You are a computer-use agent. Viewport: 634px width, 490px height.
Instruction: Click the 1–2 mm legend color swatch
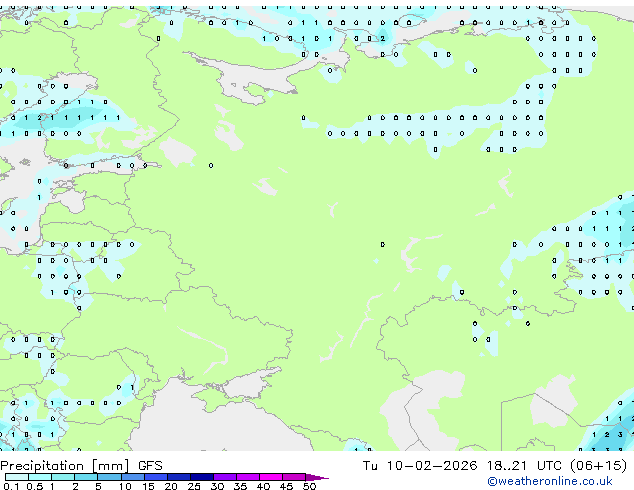tap(63, 477)
